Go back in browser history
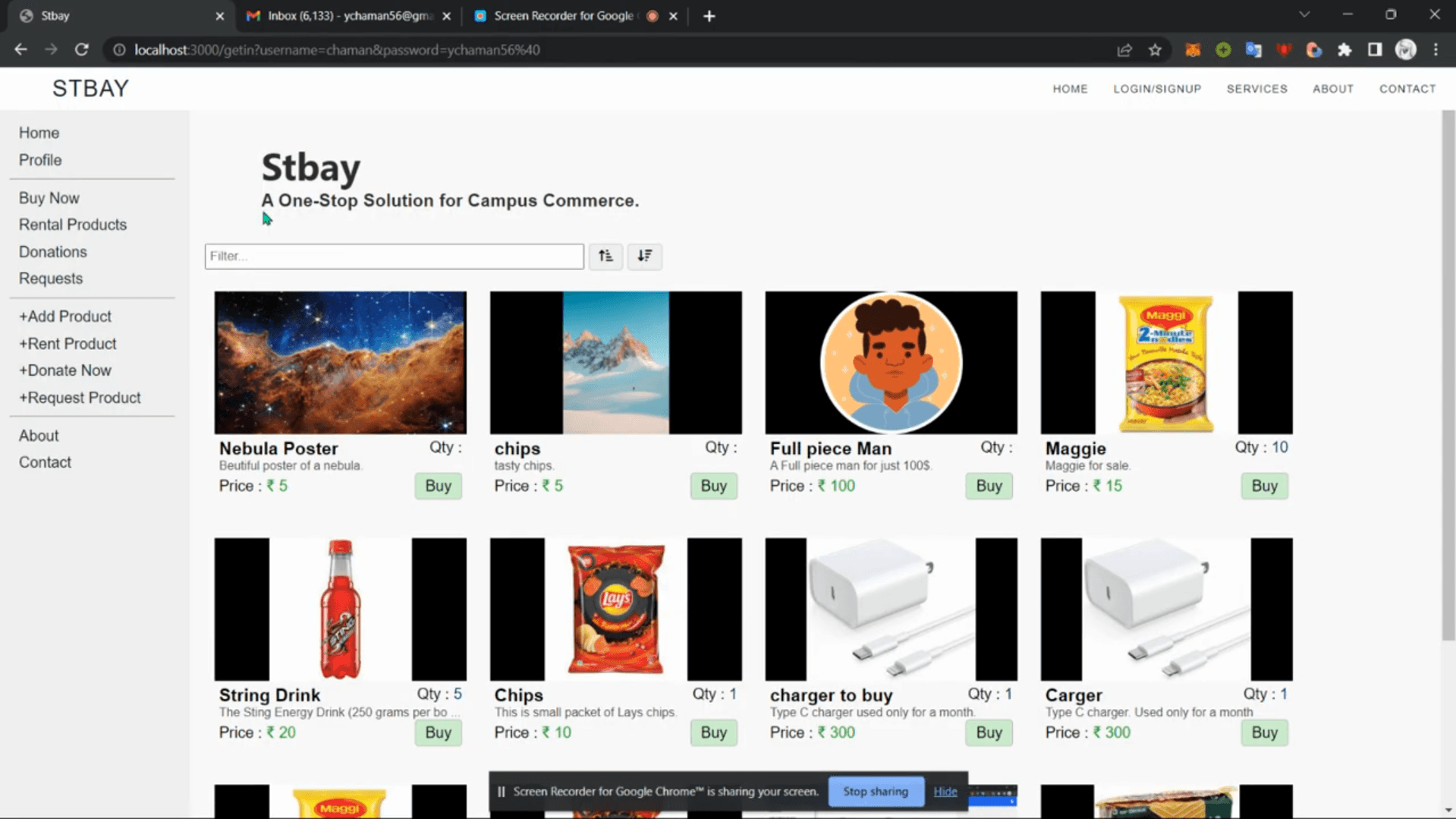 point(20,50)
